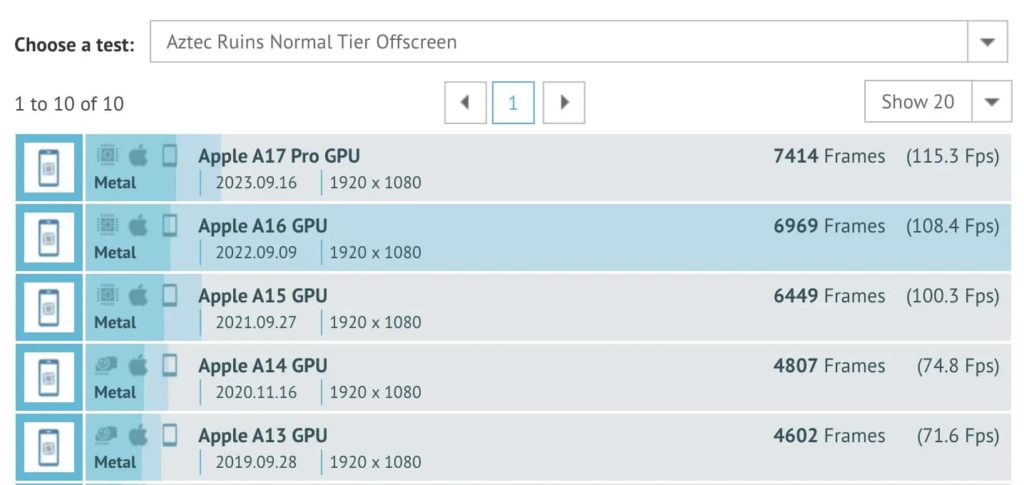Open Aztec Ruins Normal Tier Offscreen combo box

click(x=579, y=42)
